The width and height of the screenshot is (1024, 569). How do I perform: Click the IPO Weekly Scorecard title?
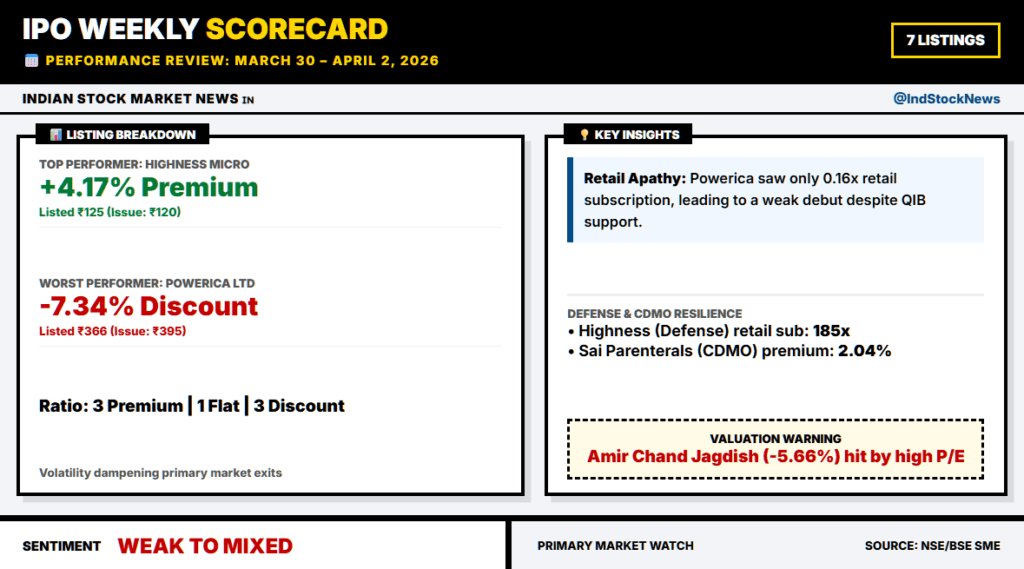tap(205, 28)
